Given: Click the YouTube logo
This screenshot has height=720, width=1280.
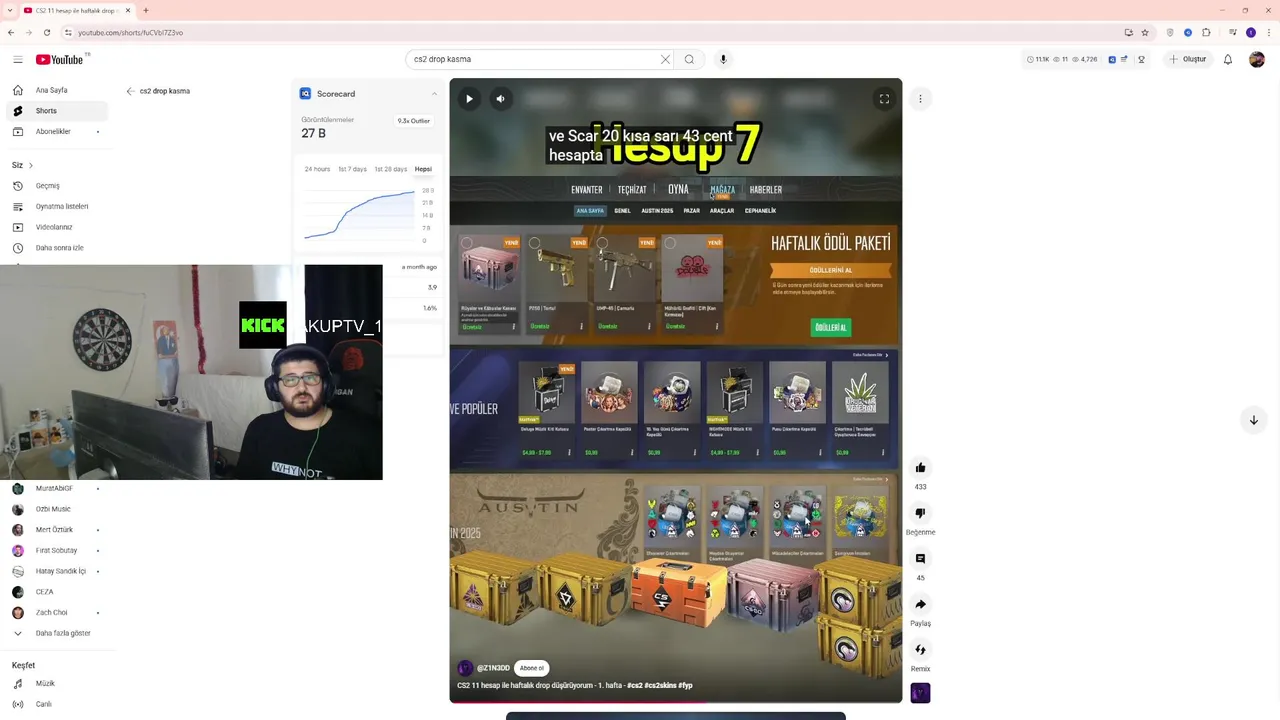Looking at the screenshot, I should pyautogui.click(x=60, y=59).
